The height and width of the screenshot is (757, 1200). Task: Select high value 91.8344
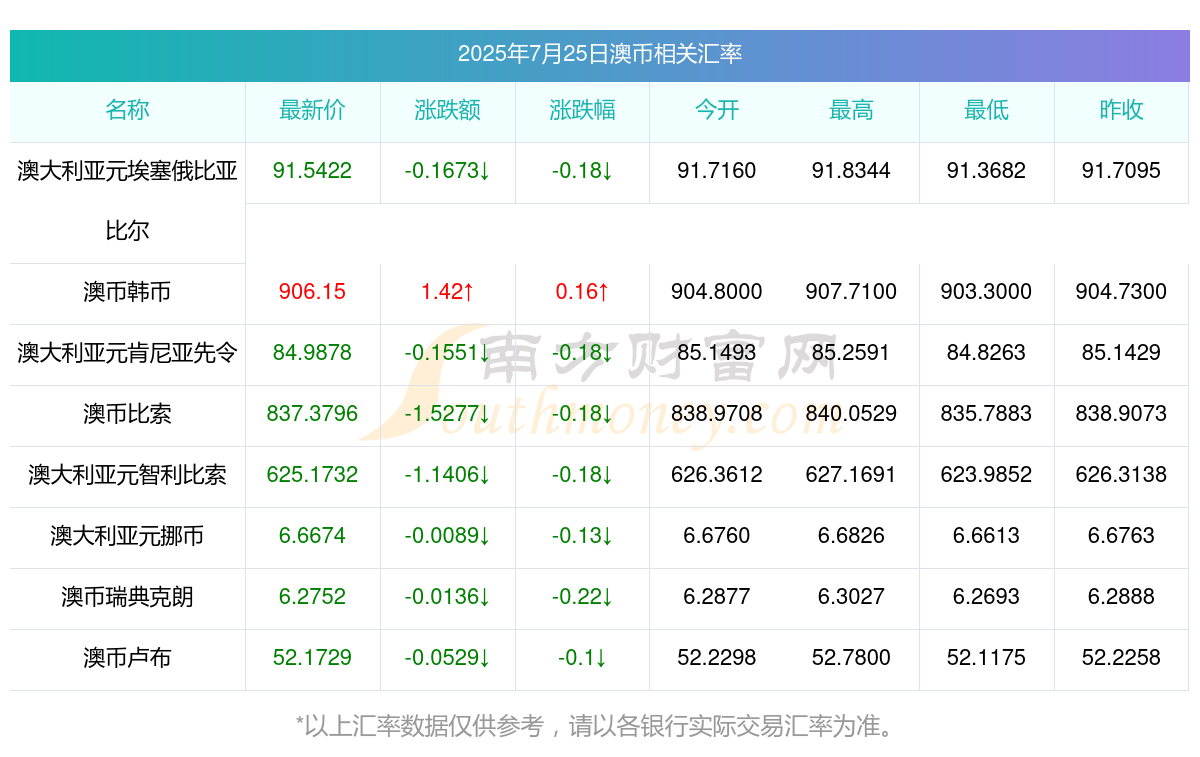click(x=852, y=171)
